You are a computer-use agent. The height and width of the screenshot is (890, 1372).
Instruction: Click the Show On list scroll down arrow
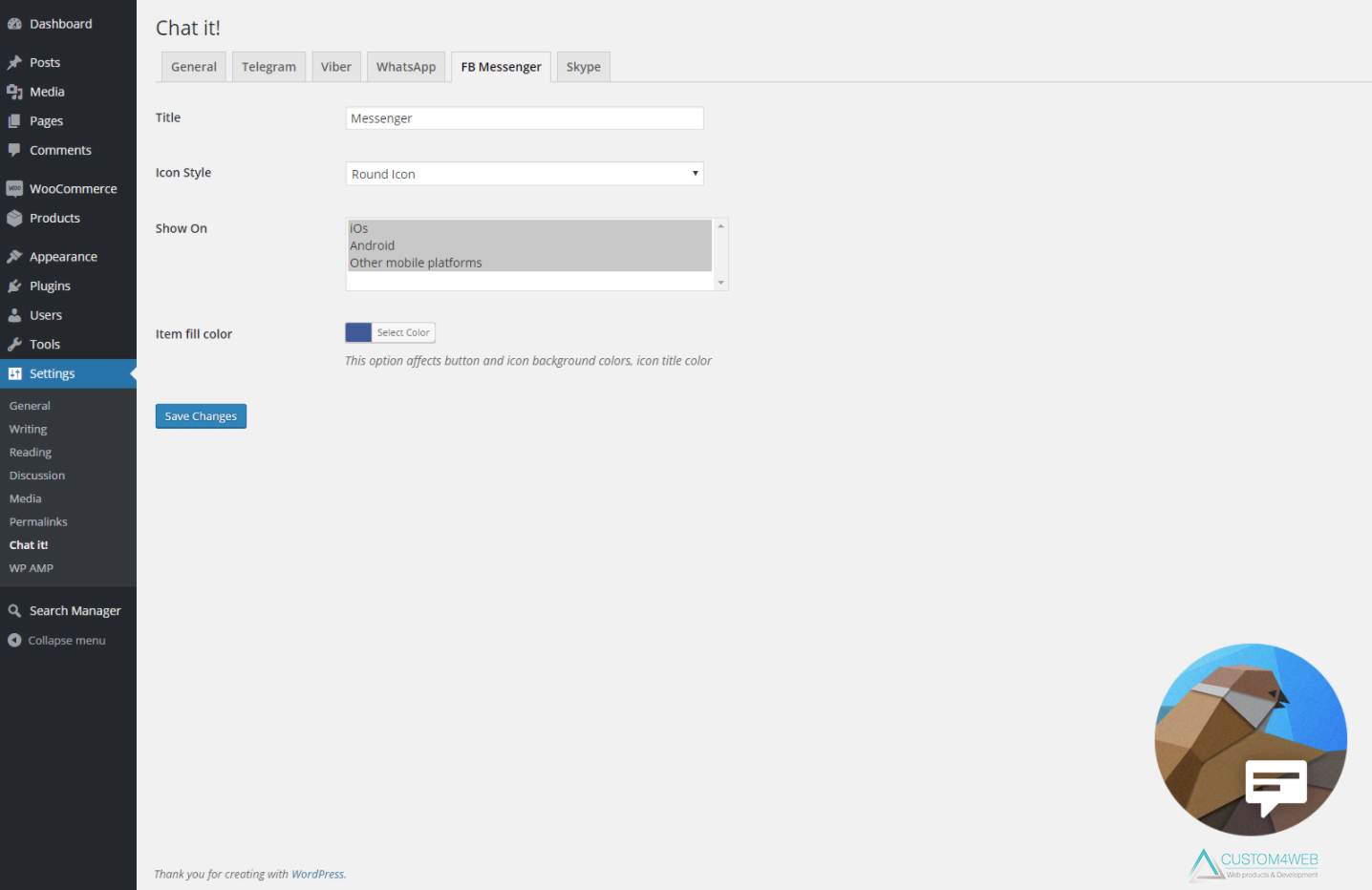[x=721, y=283]
